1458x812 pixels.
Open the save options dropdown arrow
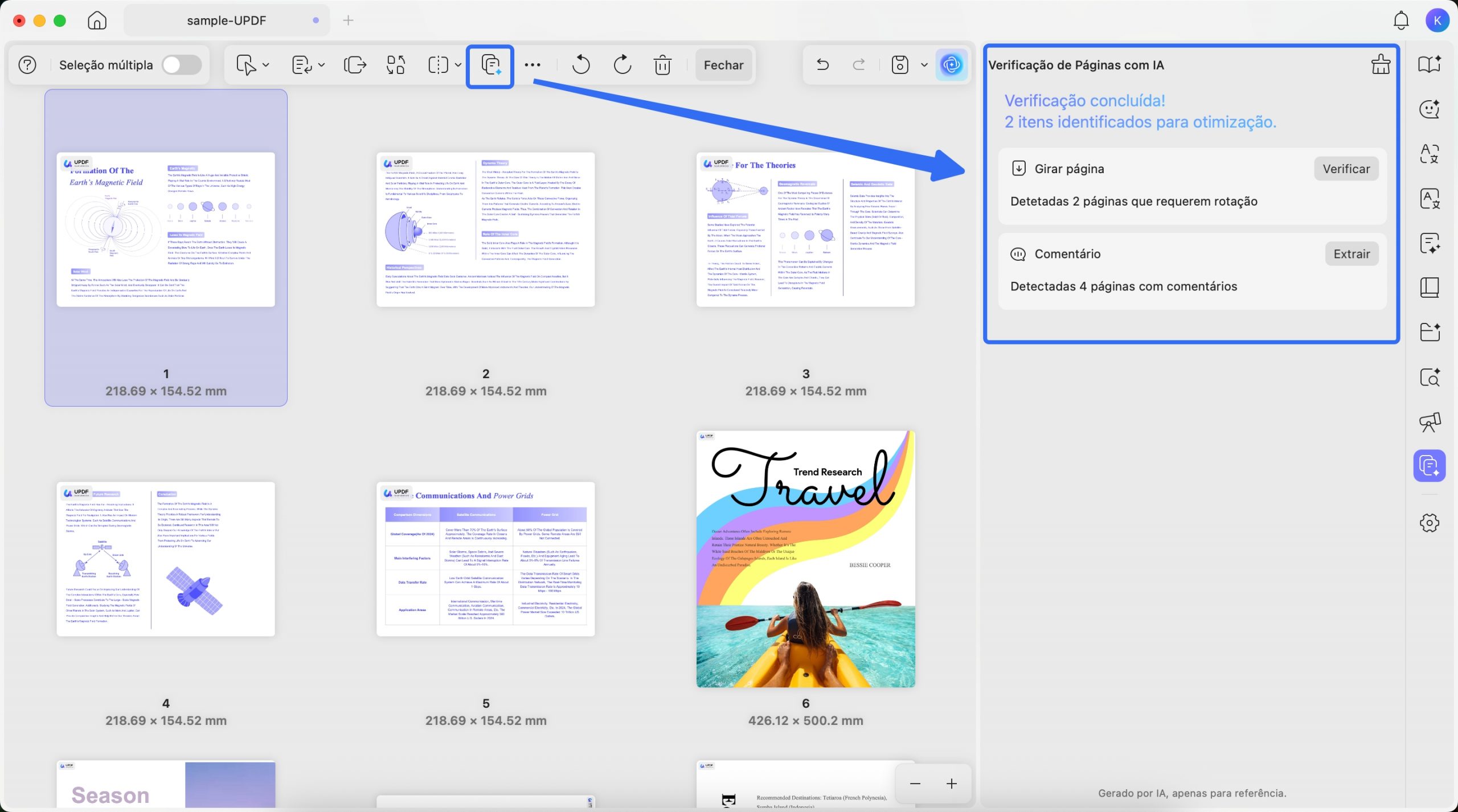pyautogui.click(x=924, y=65)
